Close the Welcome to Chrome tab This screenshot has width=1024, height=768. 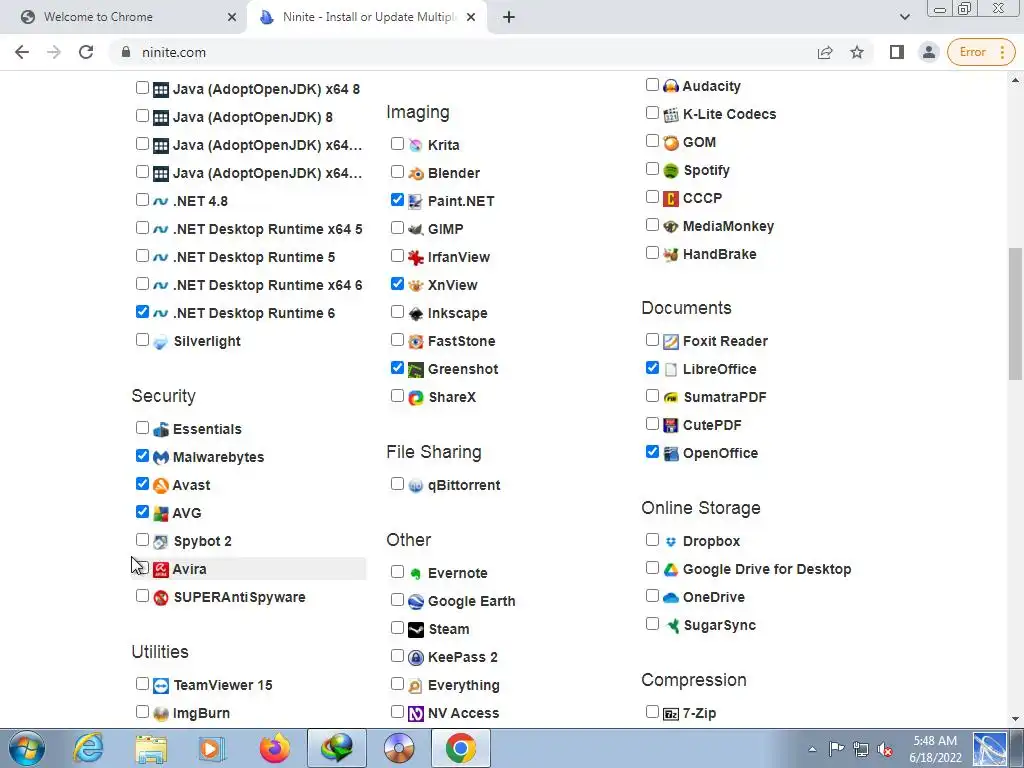point(232,17)
